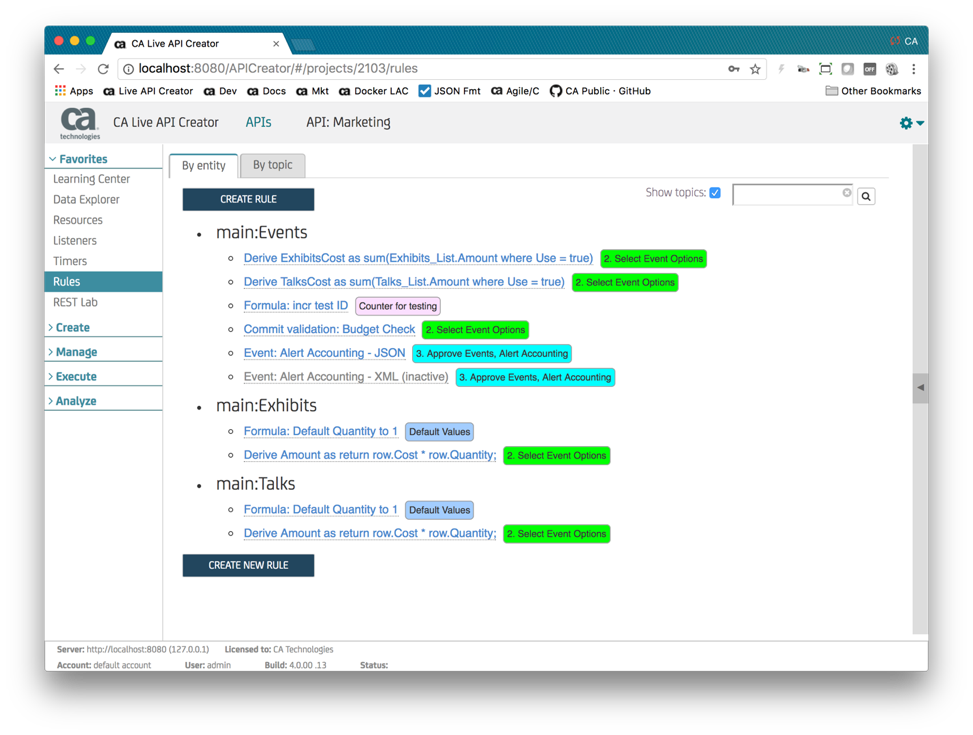Switch to the By topic tab
This screenshot has height=735, width=973.
click(x=272, y=165)
